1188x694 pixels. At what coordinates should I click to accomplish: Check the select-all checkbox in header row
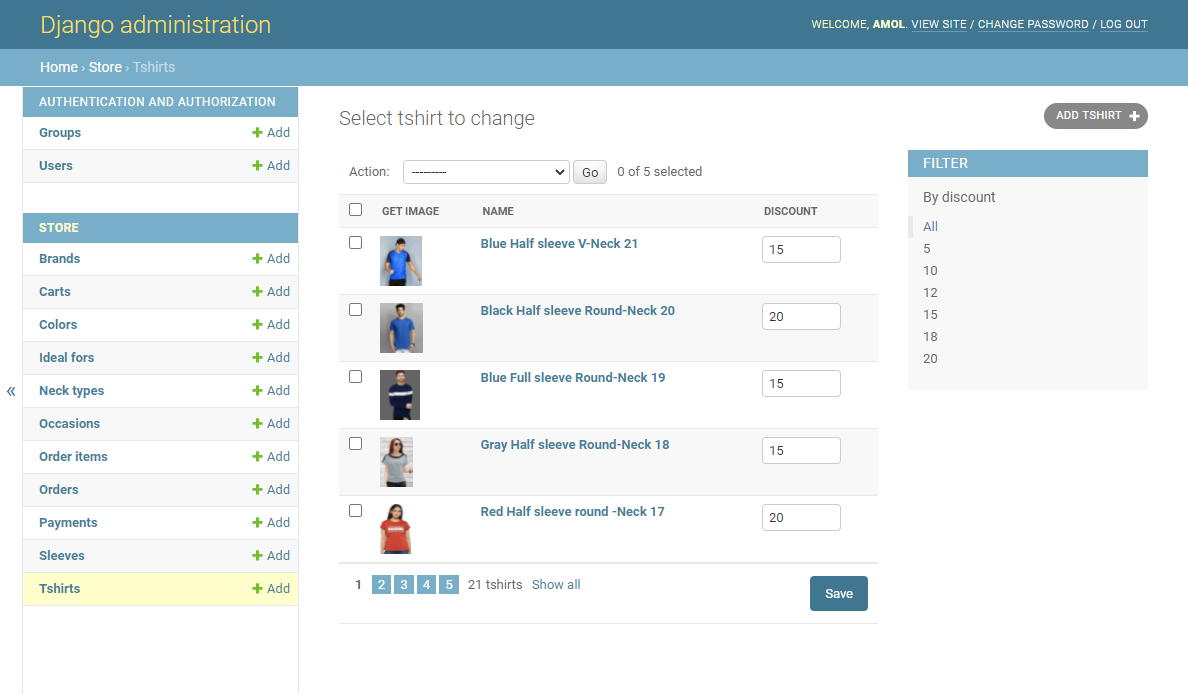click(x=355, y=210)
